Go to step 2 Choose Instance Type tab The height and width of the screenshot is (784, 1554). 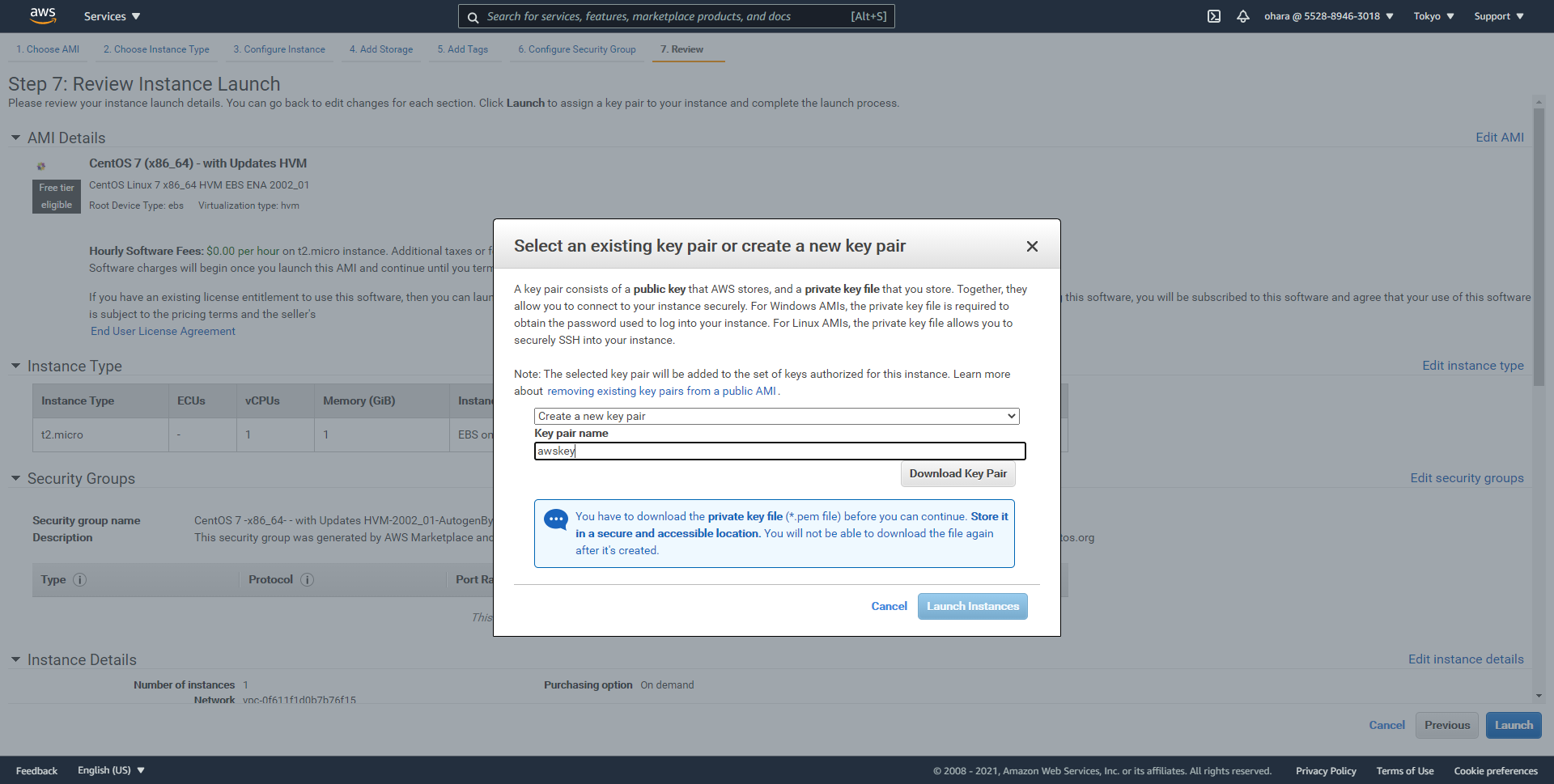pos(156,49)
